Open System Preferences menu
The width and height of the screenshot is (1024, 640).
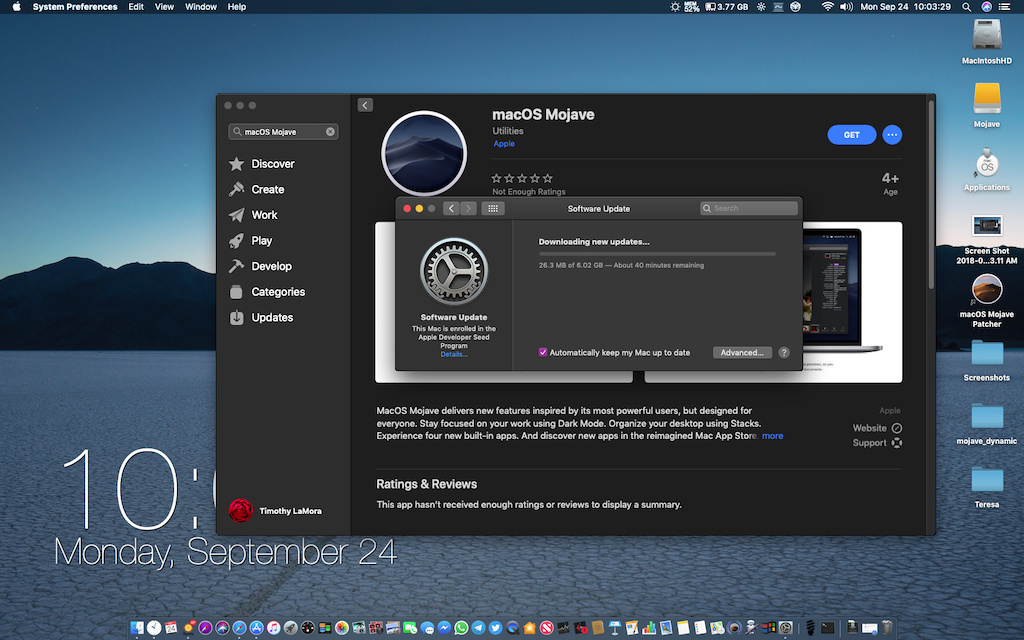click(x=75, y=7)
